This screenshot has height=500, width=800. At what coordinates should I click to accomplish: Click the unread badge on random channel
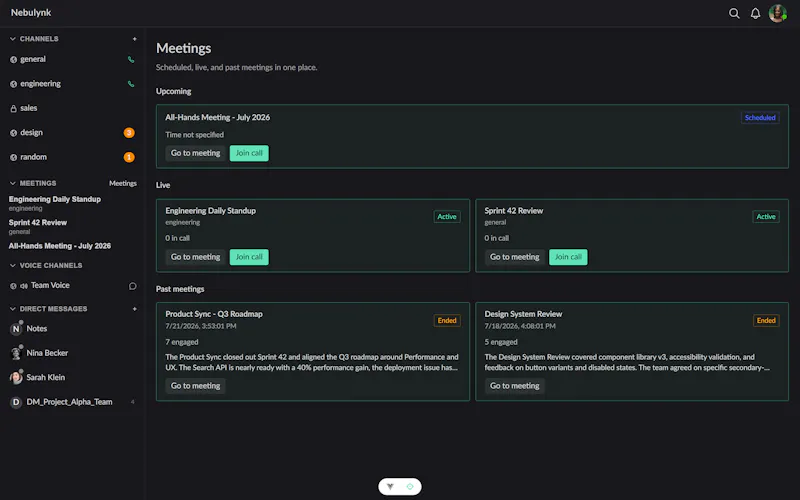coord(129,157)
